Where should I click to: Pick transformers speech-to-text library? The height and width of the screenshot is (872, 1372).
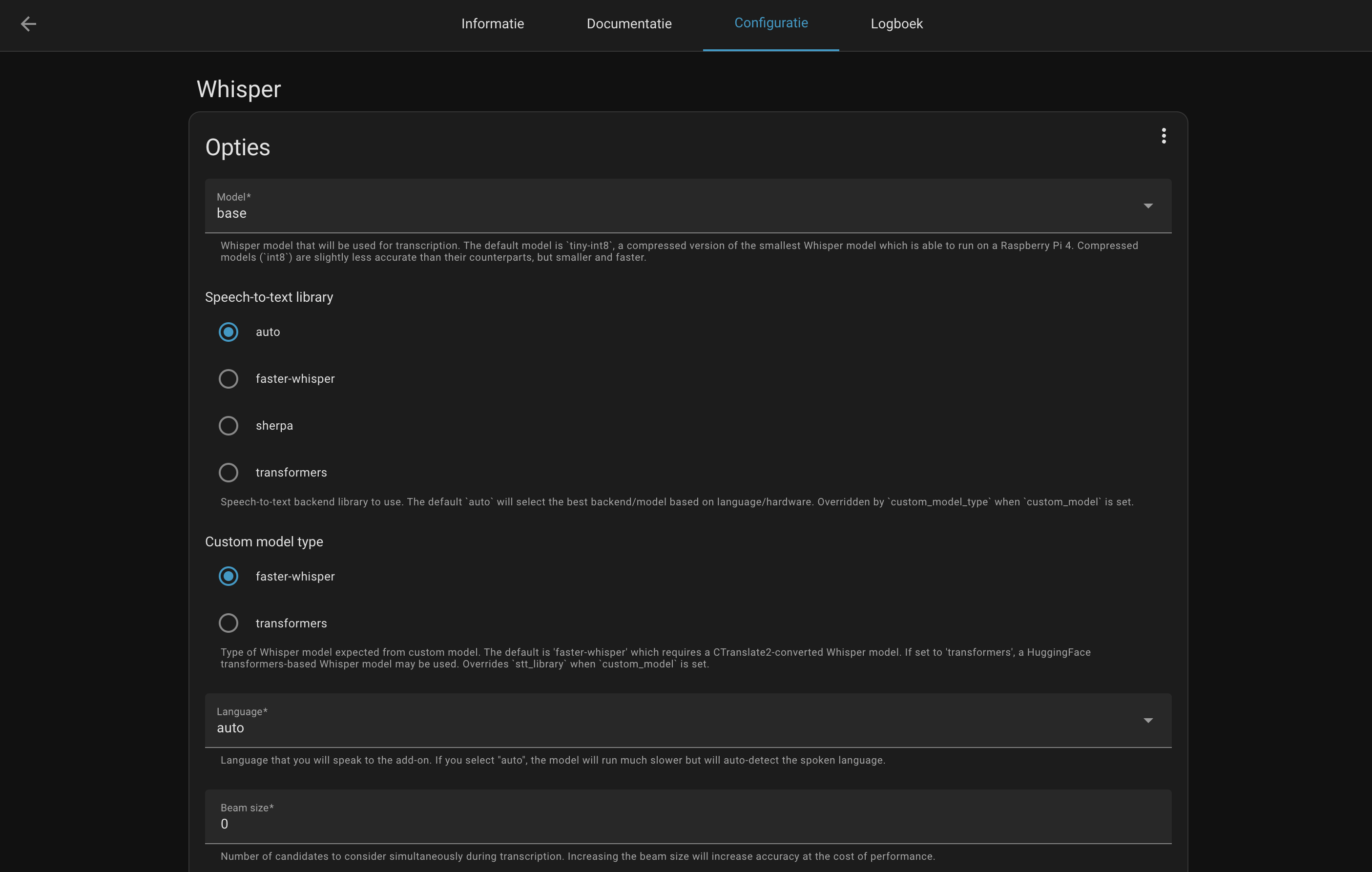coord(228,472)
